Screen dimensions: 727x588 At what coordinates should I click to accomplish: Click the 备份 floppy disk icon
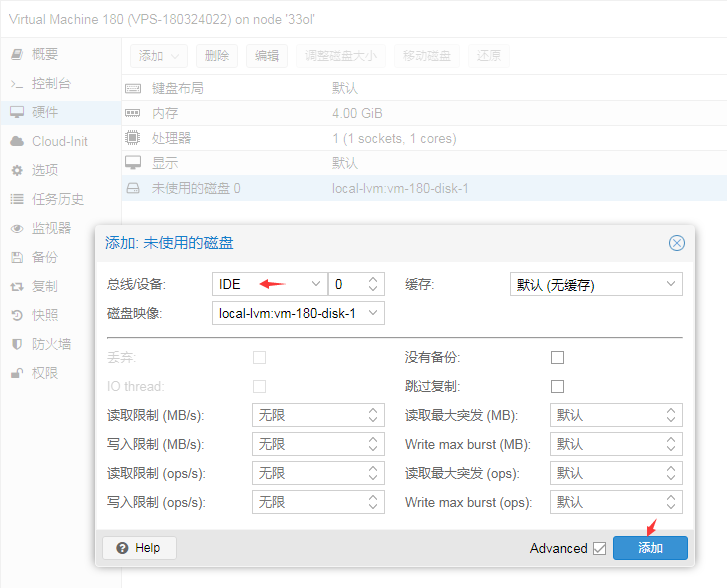coord(17,257)
